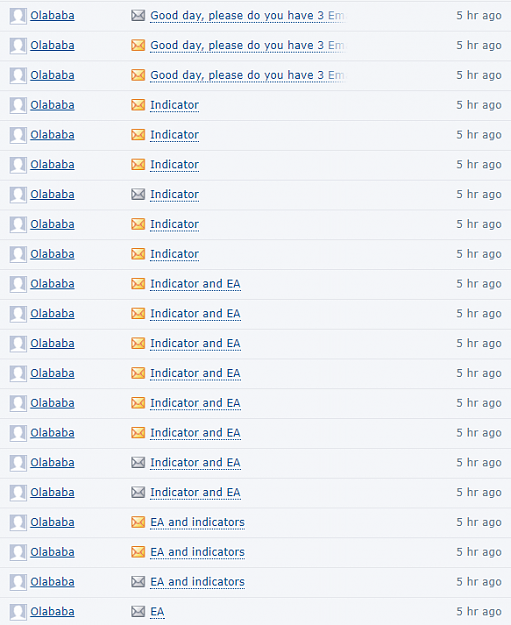Screen dimensions: 511x625
Task: Open the first Indicator message in the list
Action: tap(174, 105)
